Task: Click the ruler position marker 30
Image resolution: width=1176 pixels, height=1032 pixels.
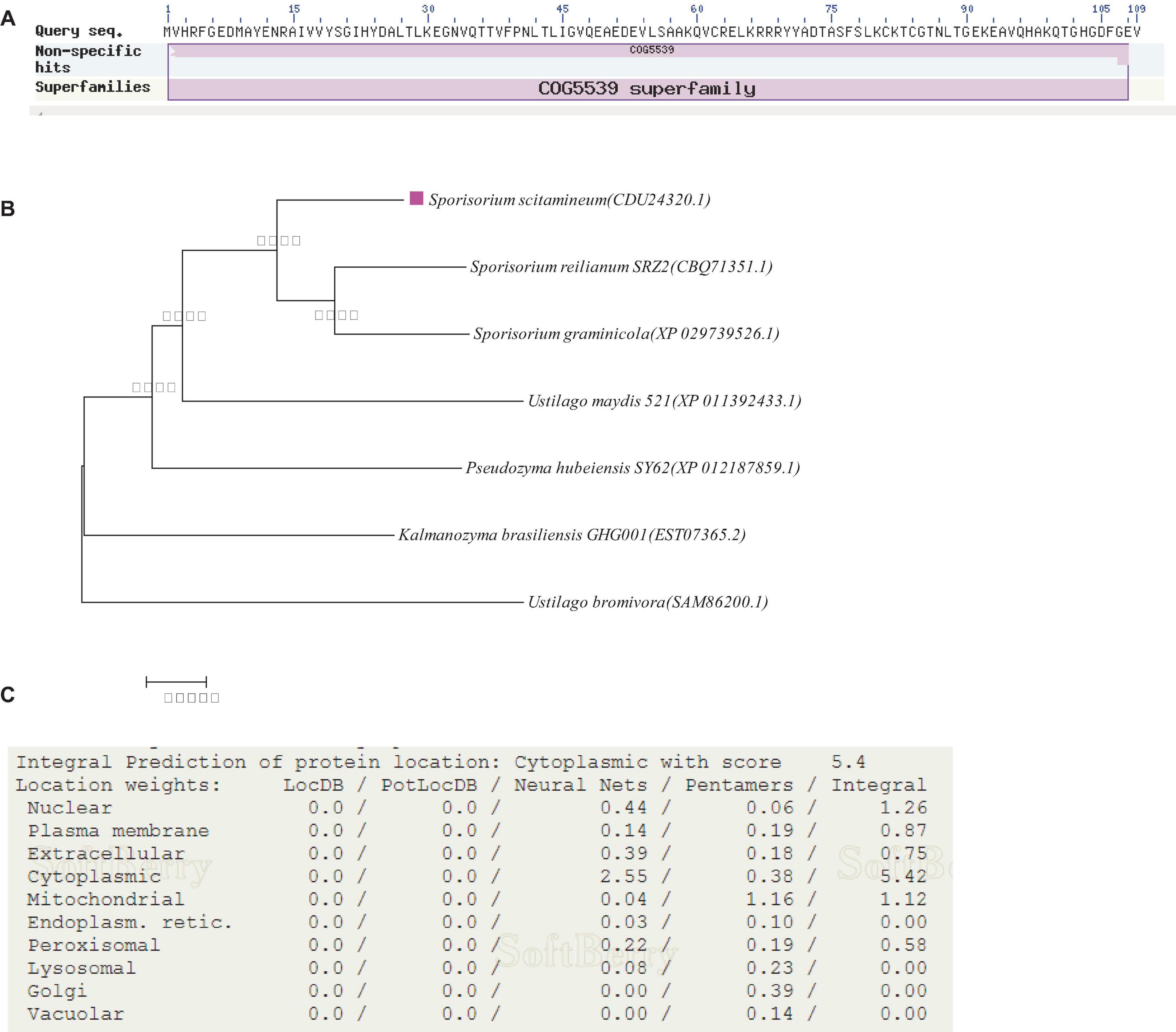Action: tap(428, 9)
